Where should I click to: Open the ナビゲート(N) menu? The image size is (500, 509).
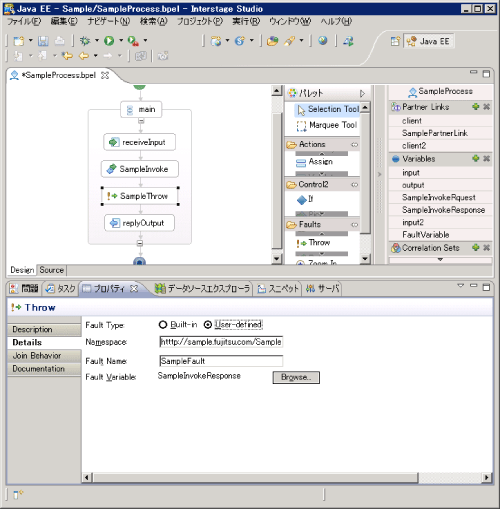point(109,22)
